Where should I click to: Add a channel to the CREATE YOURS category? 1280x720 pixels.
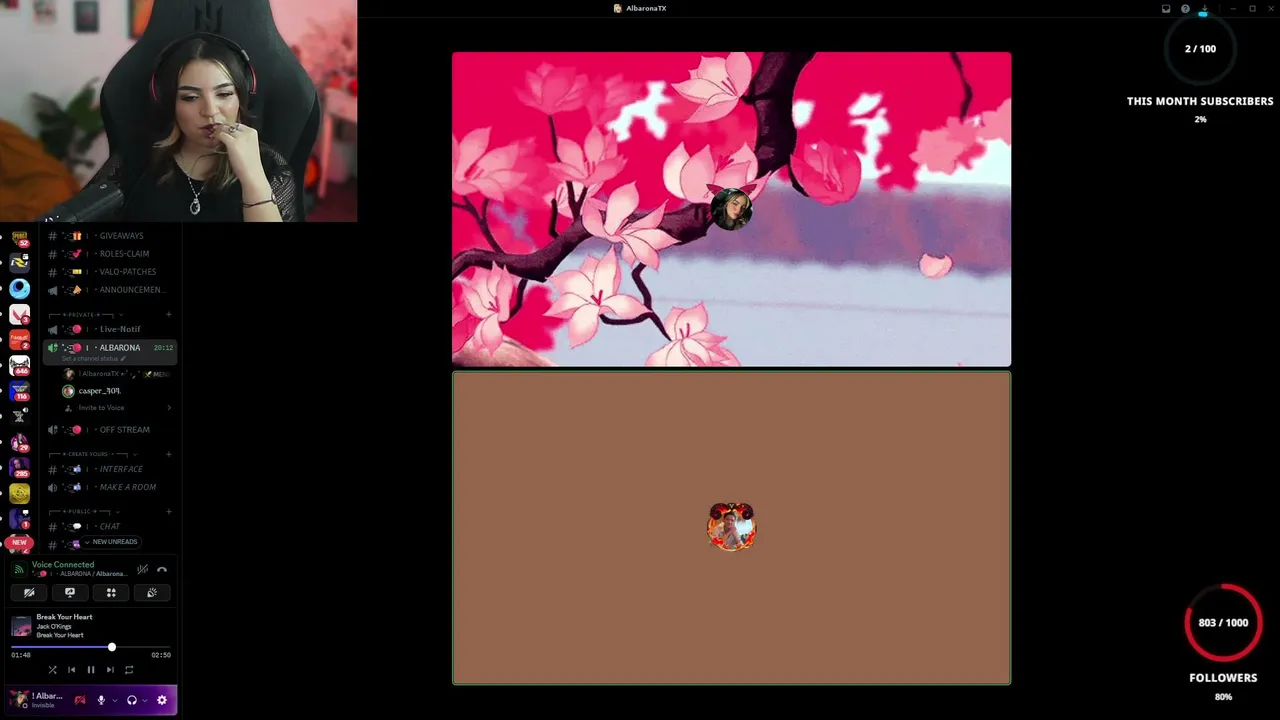point(169,454)
